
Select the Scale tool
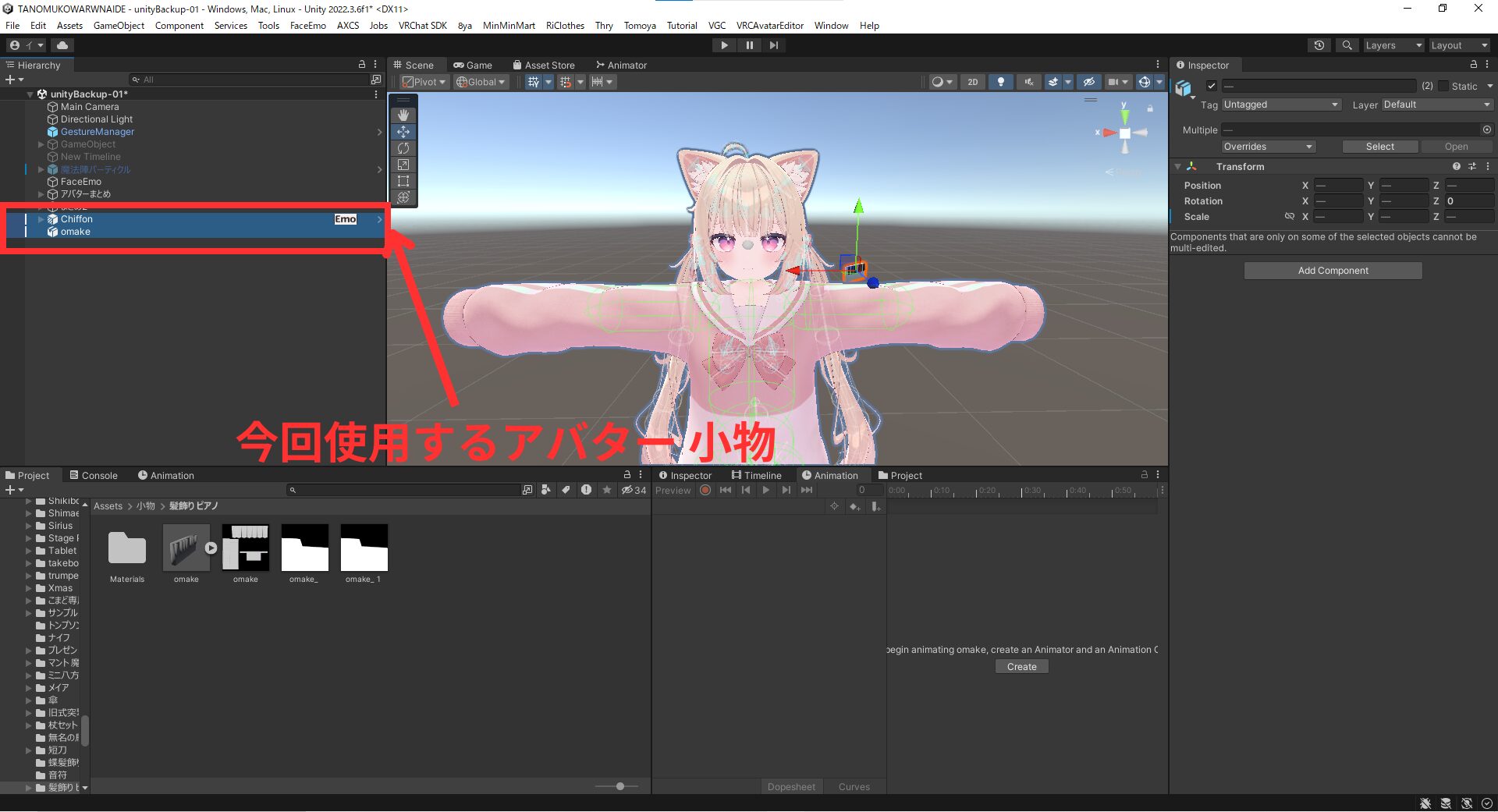pos(404,165)
